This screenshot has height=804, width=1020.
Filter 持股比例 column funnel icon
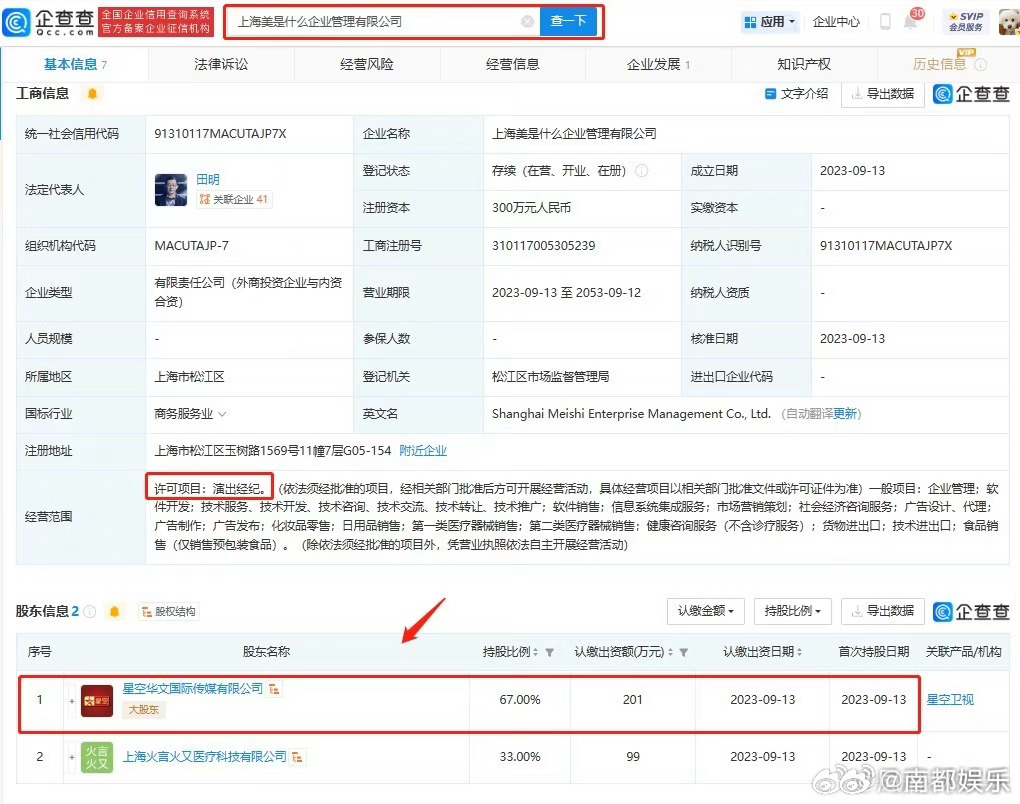550,652
